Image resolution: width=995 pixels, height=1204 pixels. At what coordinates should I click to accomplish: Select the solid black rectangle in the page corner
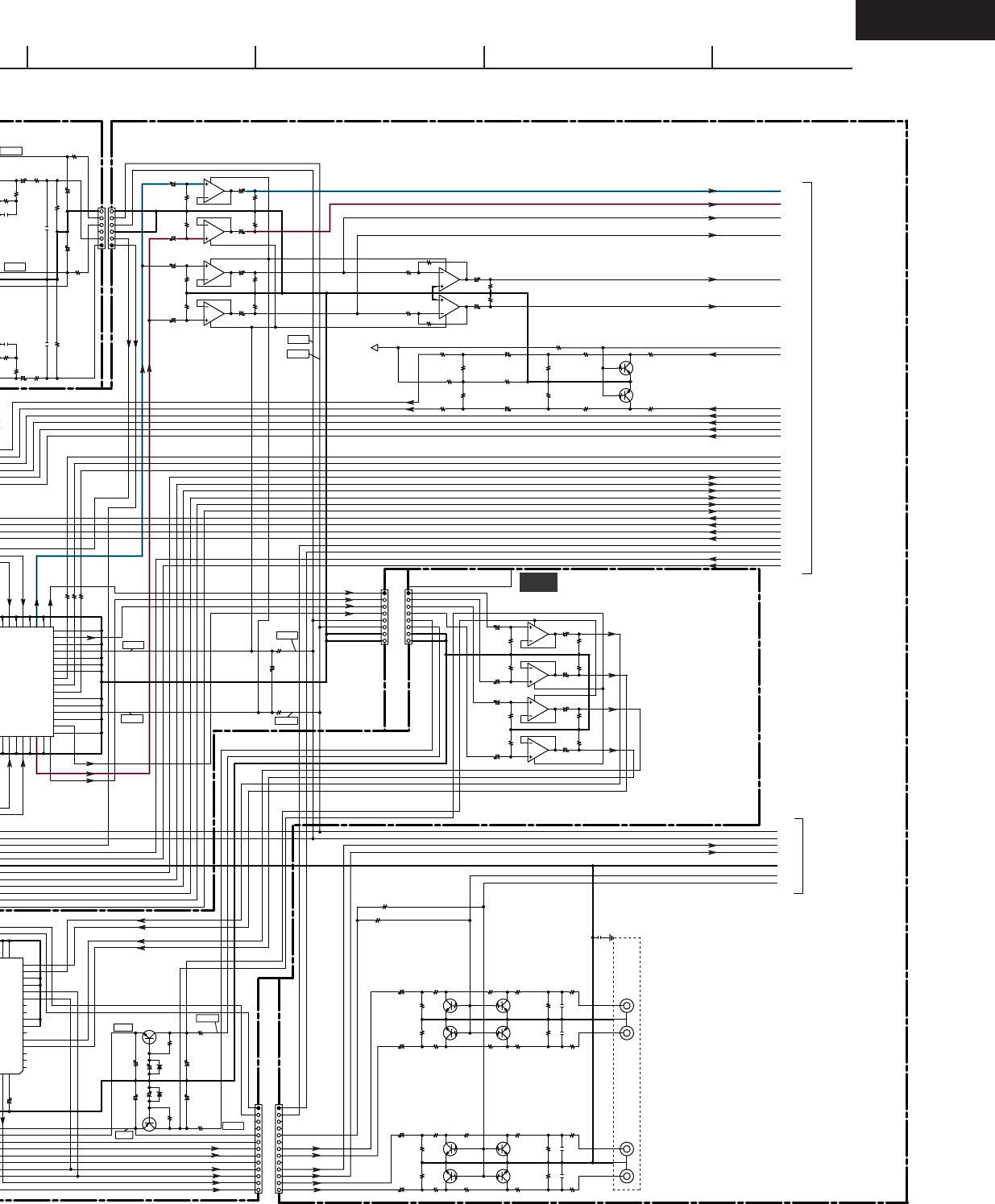point(925,20)
